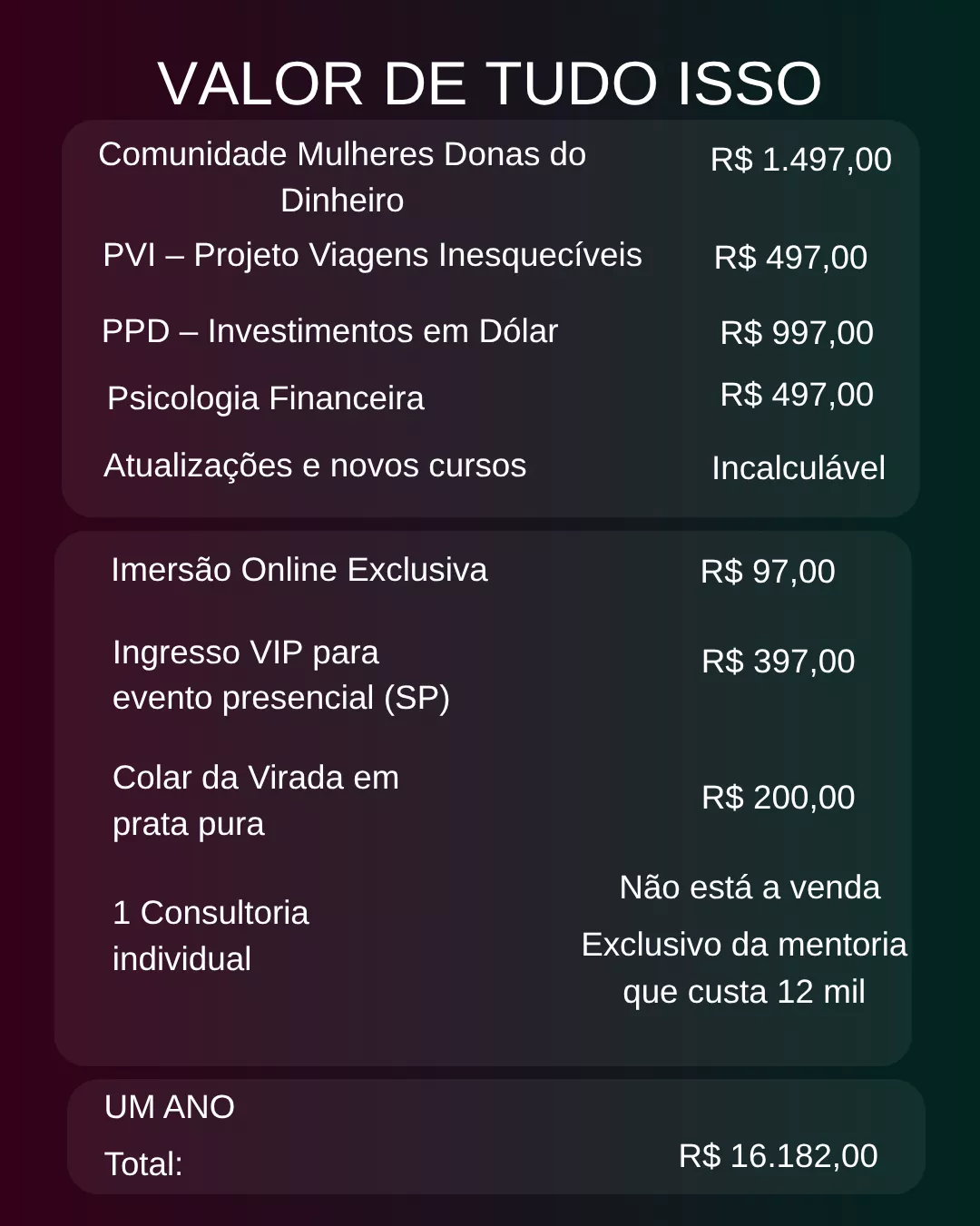
Task: Click the 'UM ANO' label
Action: coord(170,1107)
